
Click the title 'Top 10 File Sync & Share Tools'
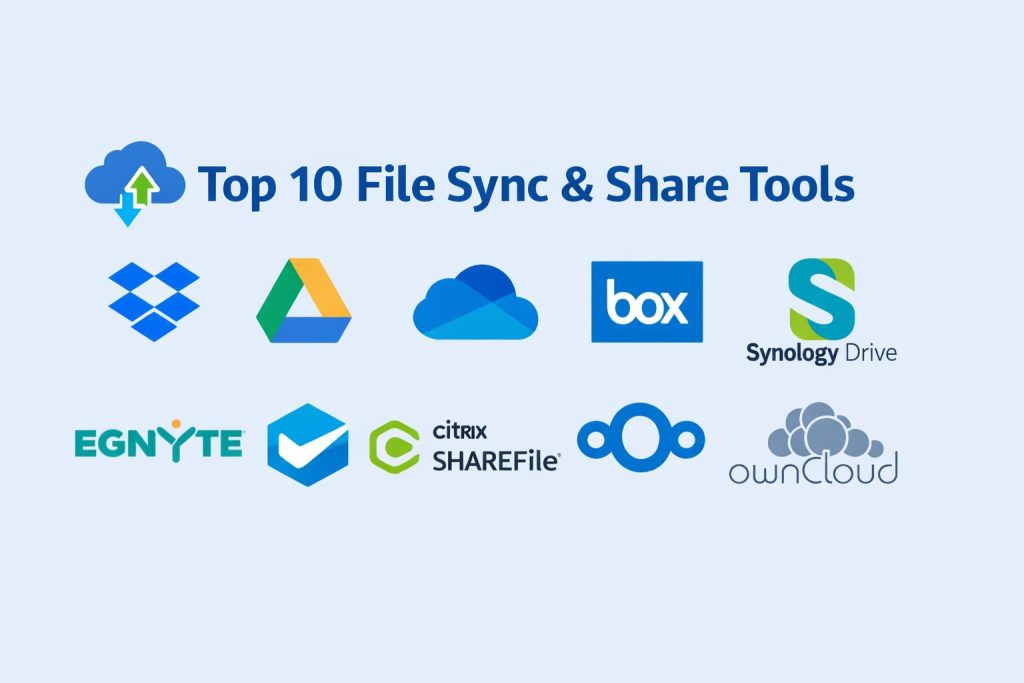(526, 184)
